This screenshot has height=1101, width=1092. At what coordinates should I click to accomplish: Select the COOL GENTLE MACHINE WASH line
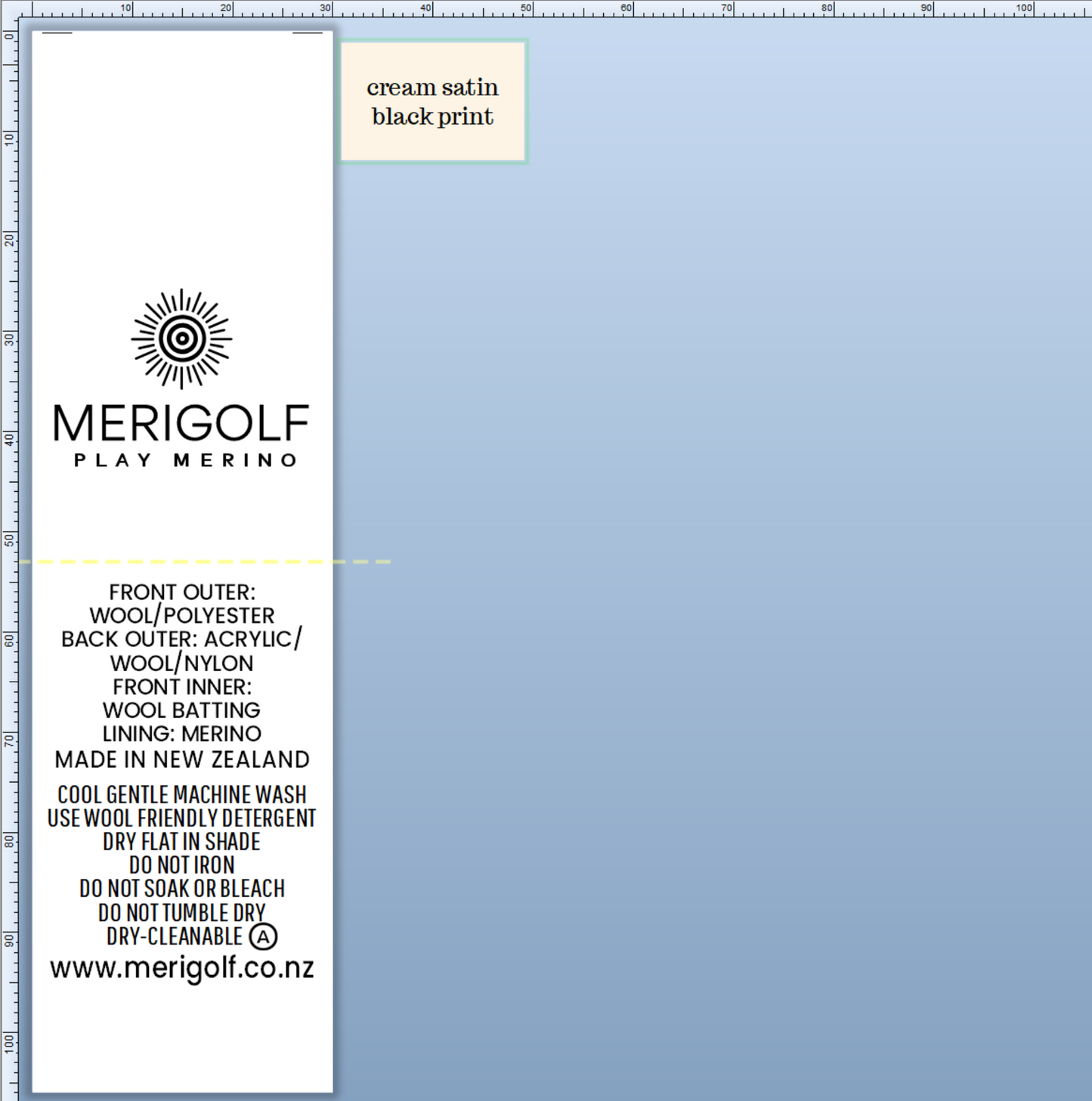point(181,795)
